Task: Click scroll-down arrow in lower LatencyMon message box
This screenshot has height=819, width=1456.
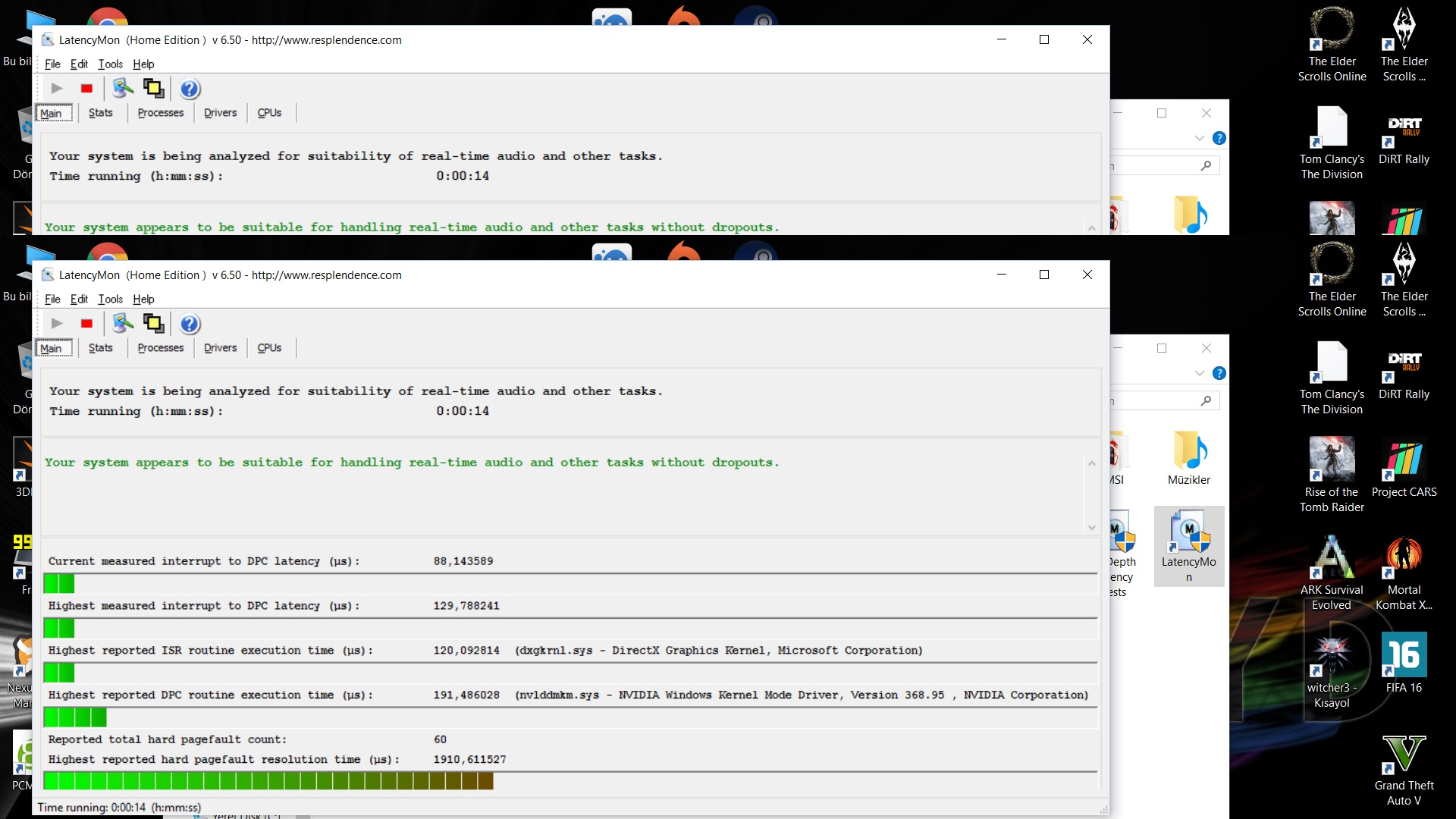Action: click(1091, 528)
